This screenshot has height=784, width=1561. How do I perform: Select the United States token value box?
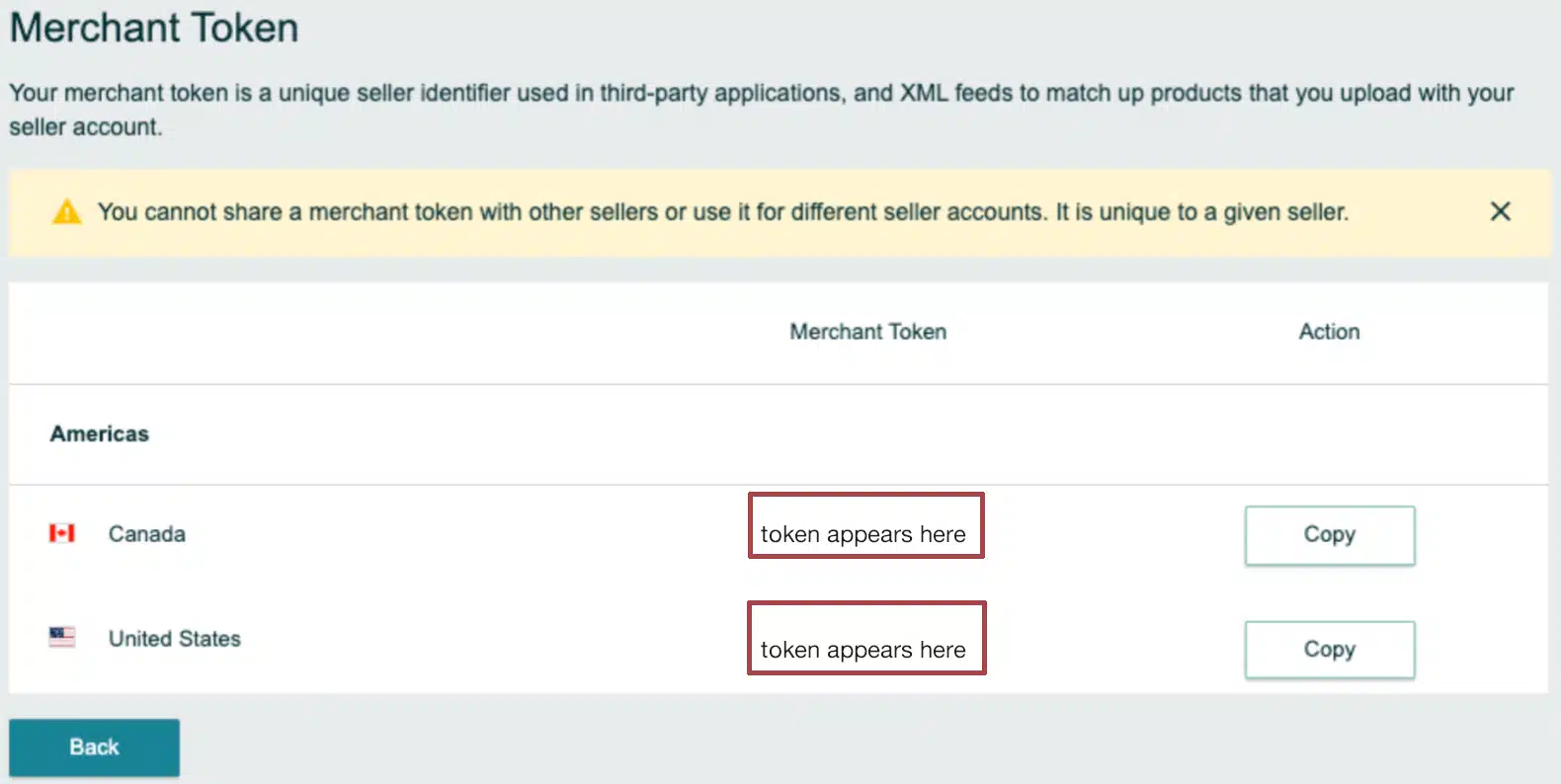coord(865,639)
